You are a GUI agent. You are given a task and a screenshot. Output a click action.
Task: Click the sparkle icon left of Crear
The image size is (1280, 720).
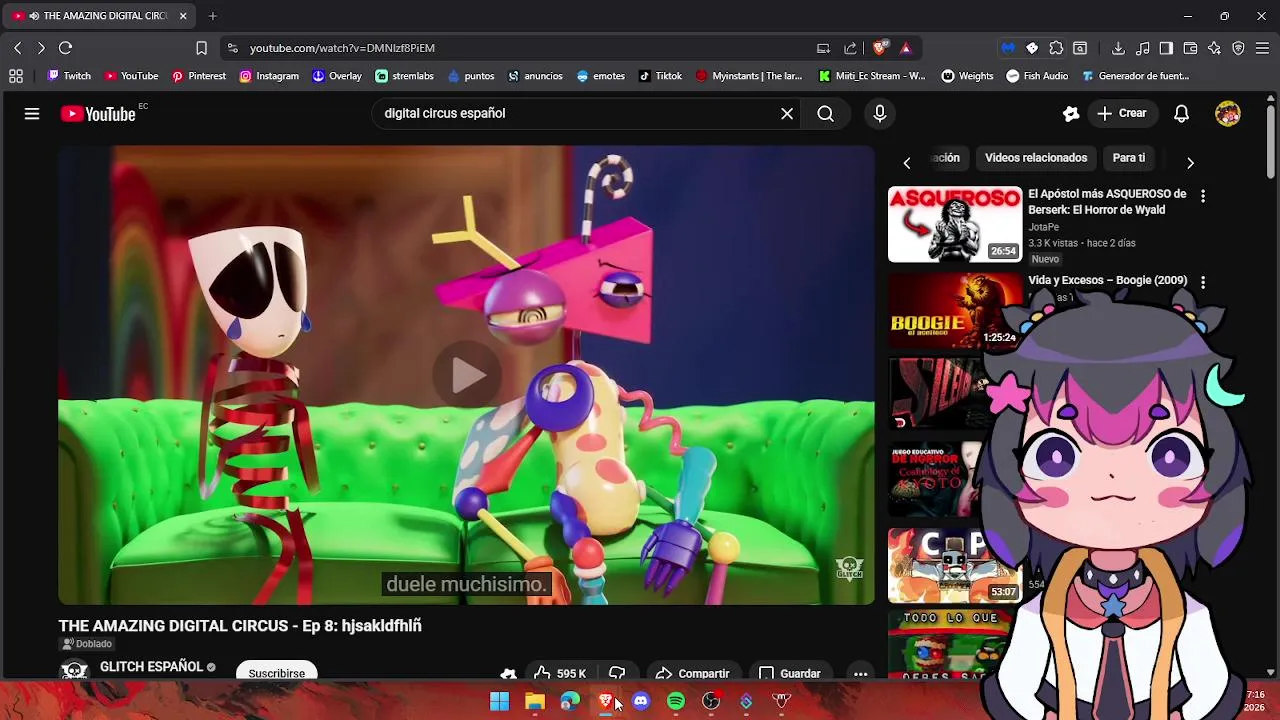click(x=1071, y=114)
